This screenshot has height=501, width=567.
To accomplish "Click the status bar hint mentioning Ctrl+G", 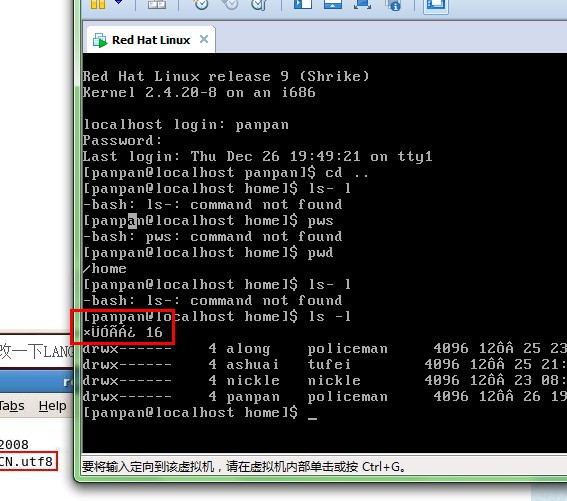I will [243, 467].
